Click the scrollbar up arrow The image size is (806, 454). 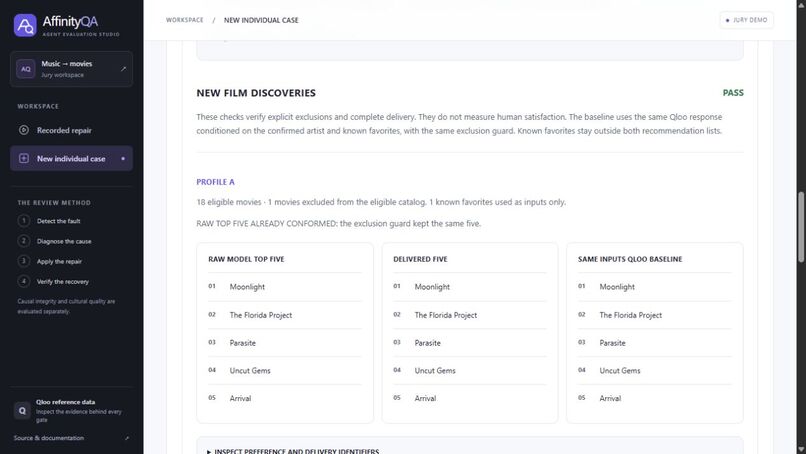801,4
